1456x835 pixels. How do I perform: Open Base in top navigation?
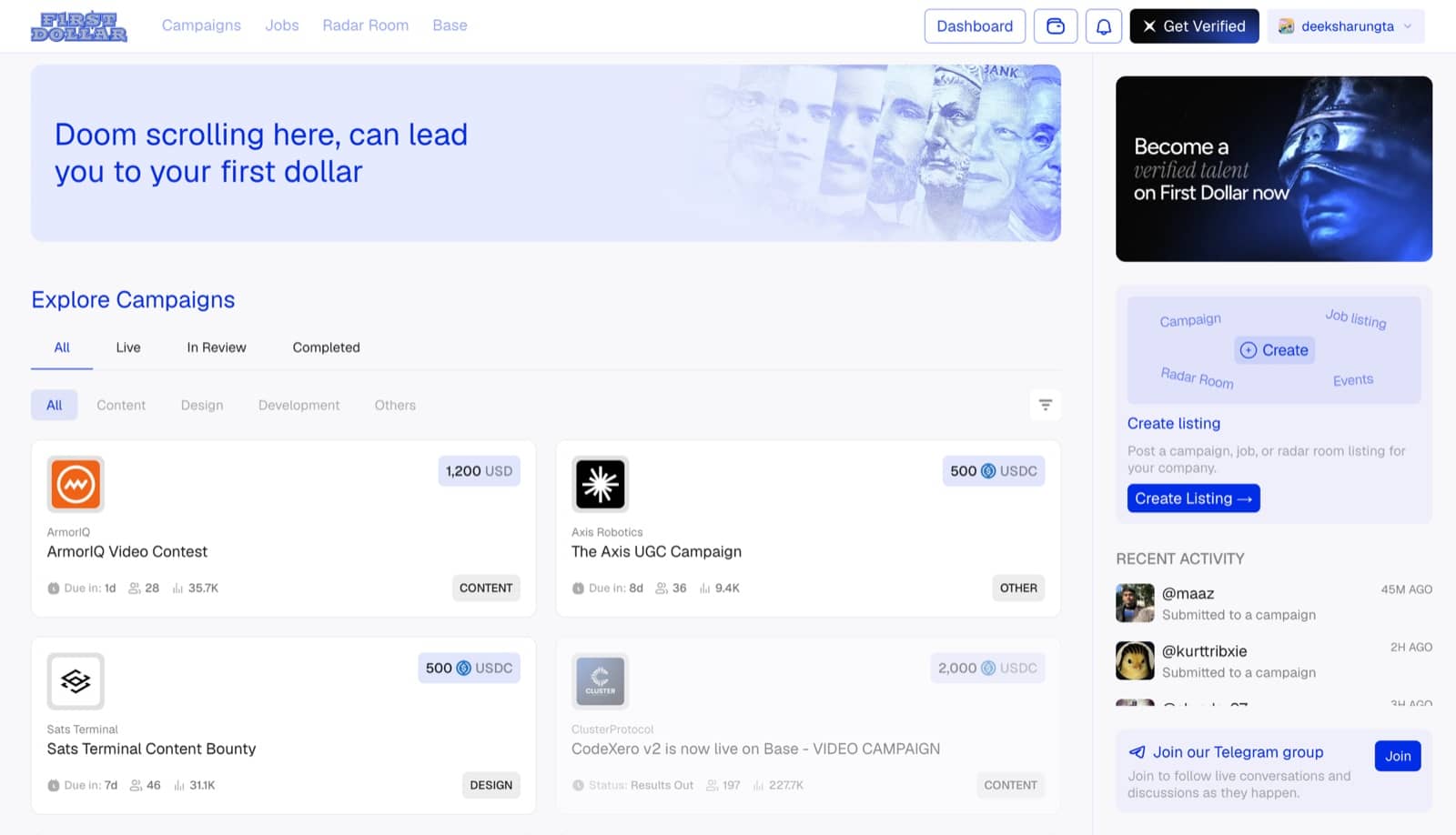tap(450, 25)
